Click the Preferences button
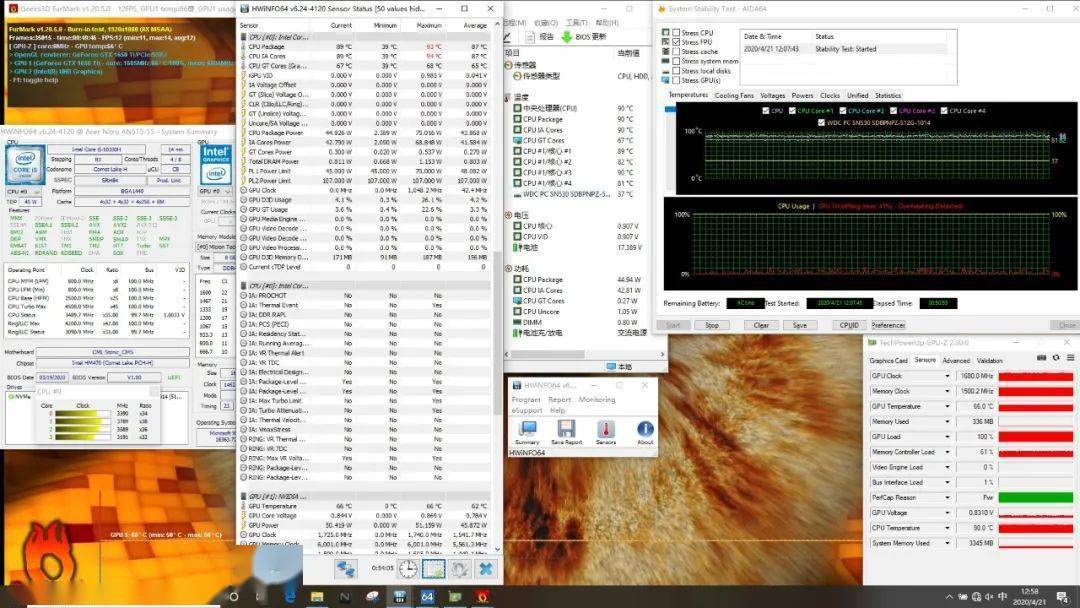Image resolution: width=1080 pixels, height=608 pixels. 889,325
